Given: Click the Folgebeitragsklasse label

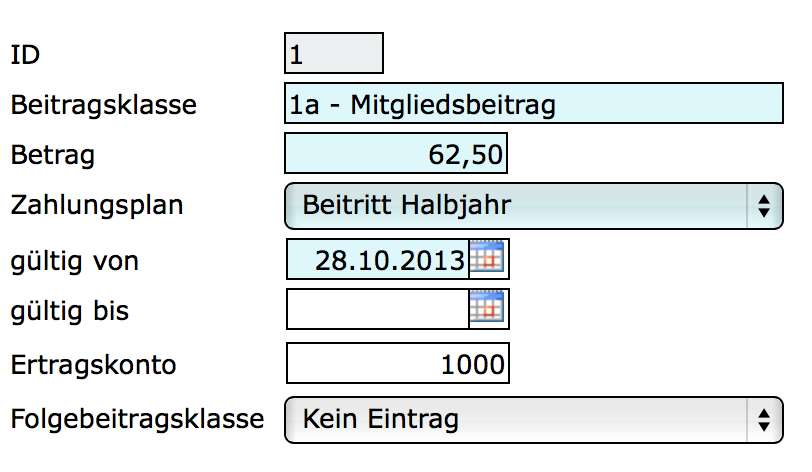Looking at the screenshot, I should 137,418.
